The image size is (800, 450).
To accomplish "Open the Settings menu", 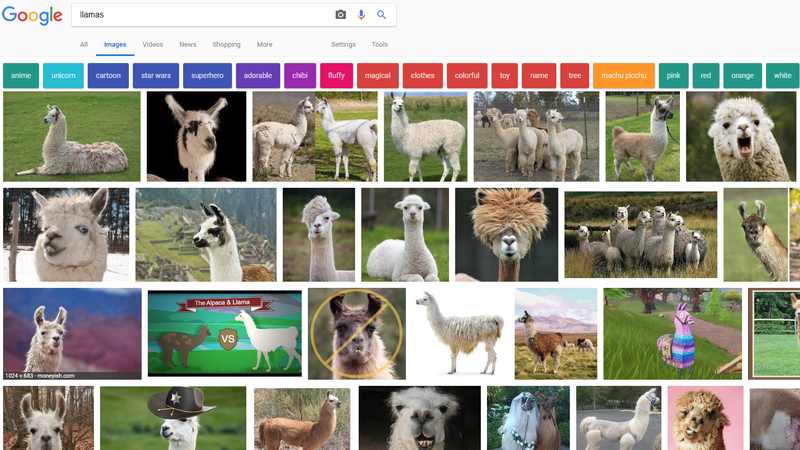I will (x=343, y=44).
